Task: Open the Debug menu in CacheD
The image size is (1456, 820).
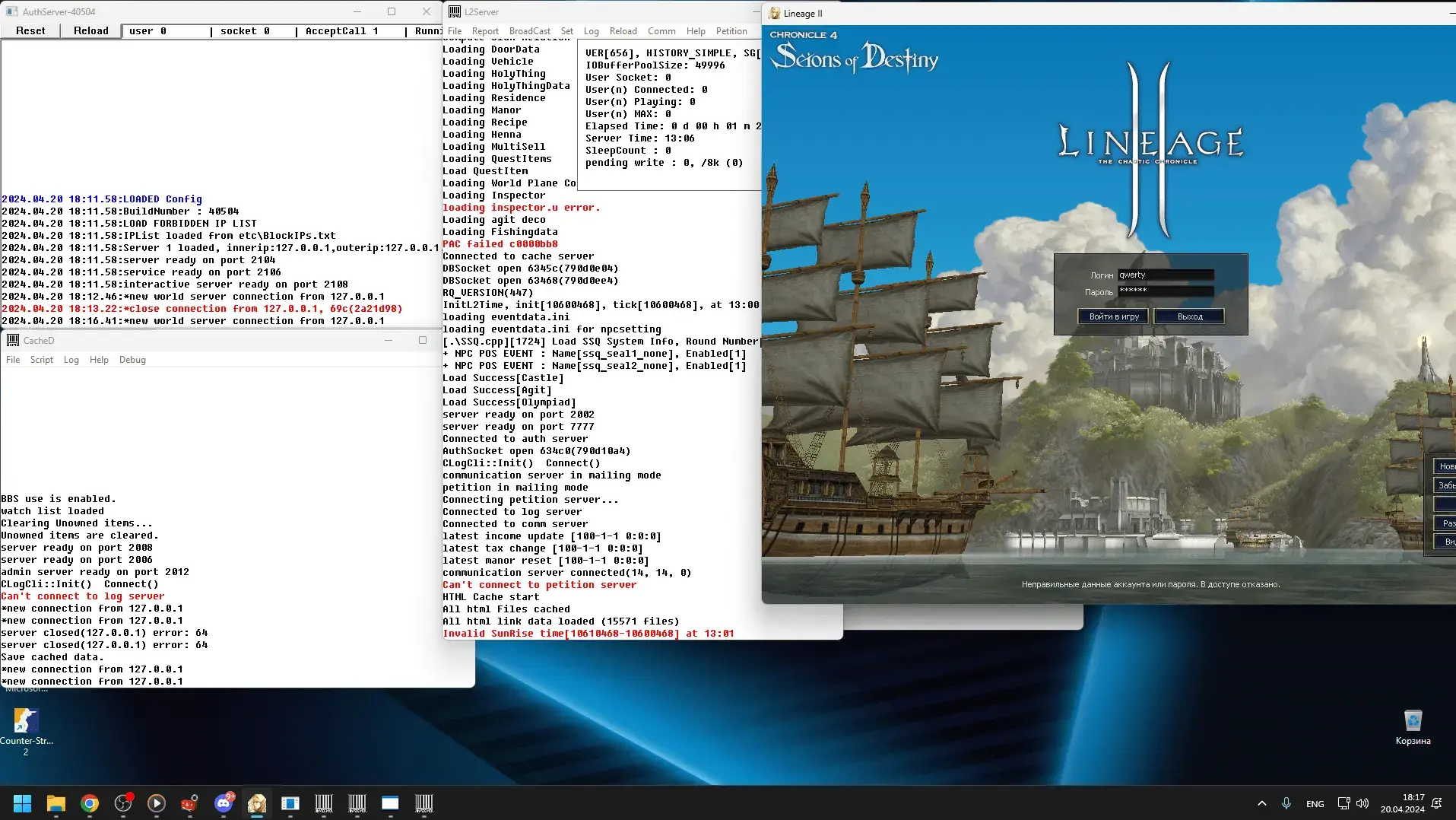Action: (132, 360)
